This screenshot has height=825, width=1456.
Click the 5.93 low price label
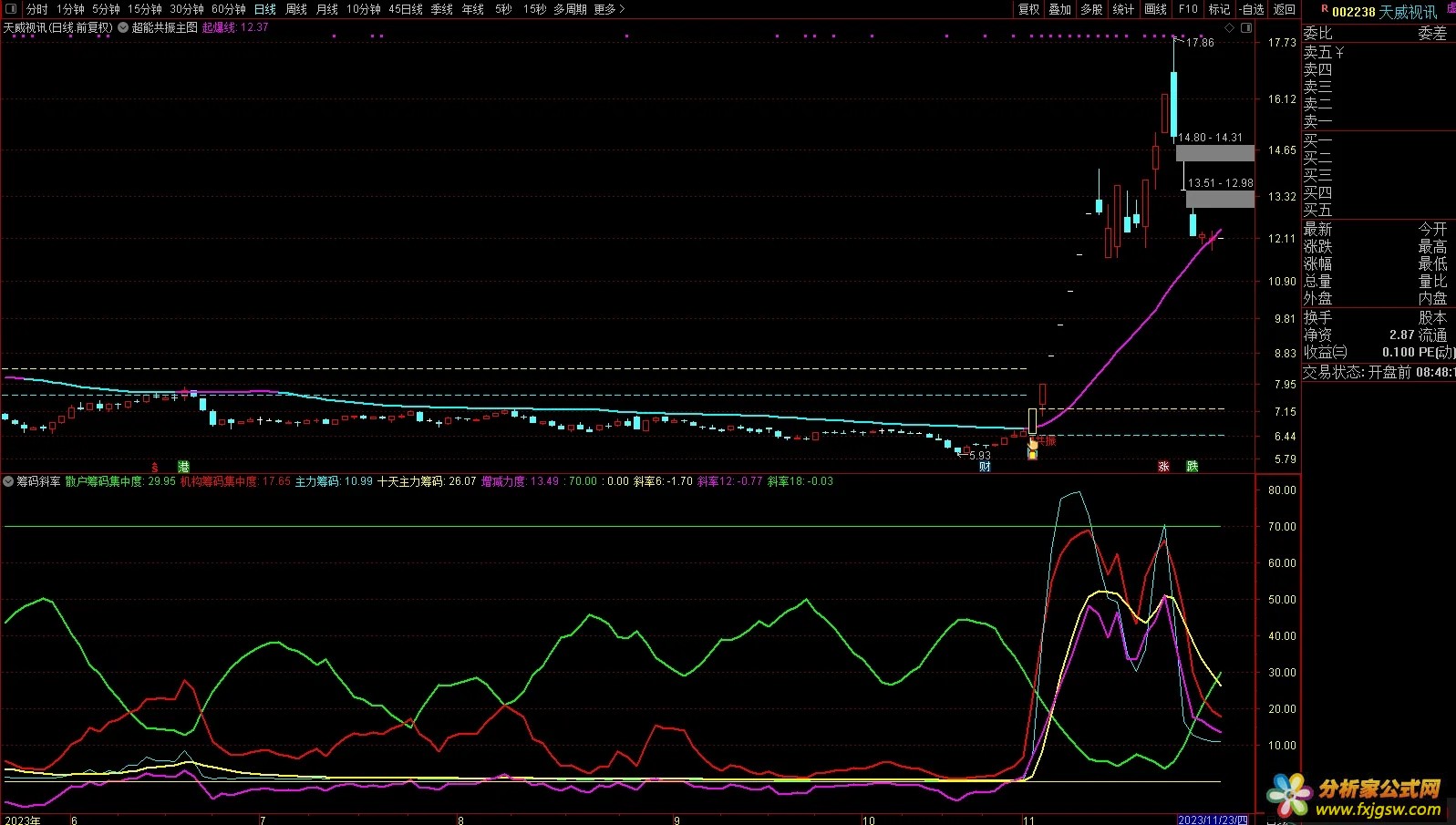pyautogui.click(x=979, y=455)
